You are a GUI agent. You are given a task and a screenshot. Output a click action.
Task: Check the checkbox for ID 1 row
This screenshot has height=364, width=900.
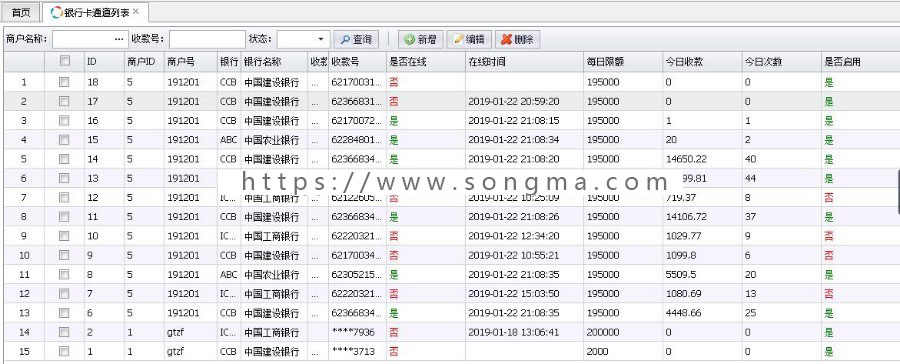tap(64, 351)
